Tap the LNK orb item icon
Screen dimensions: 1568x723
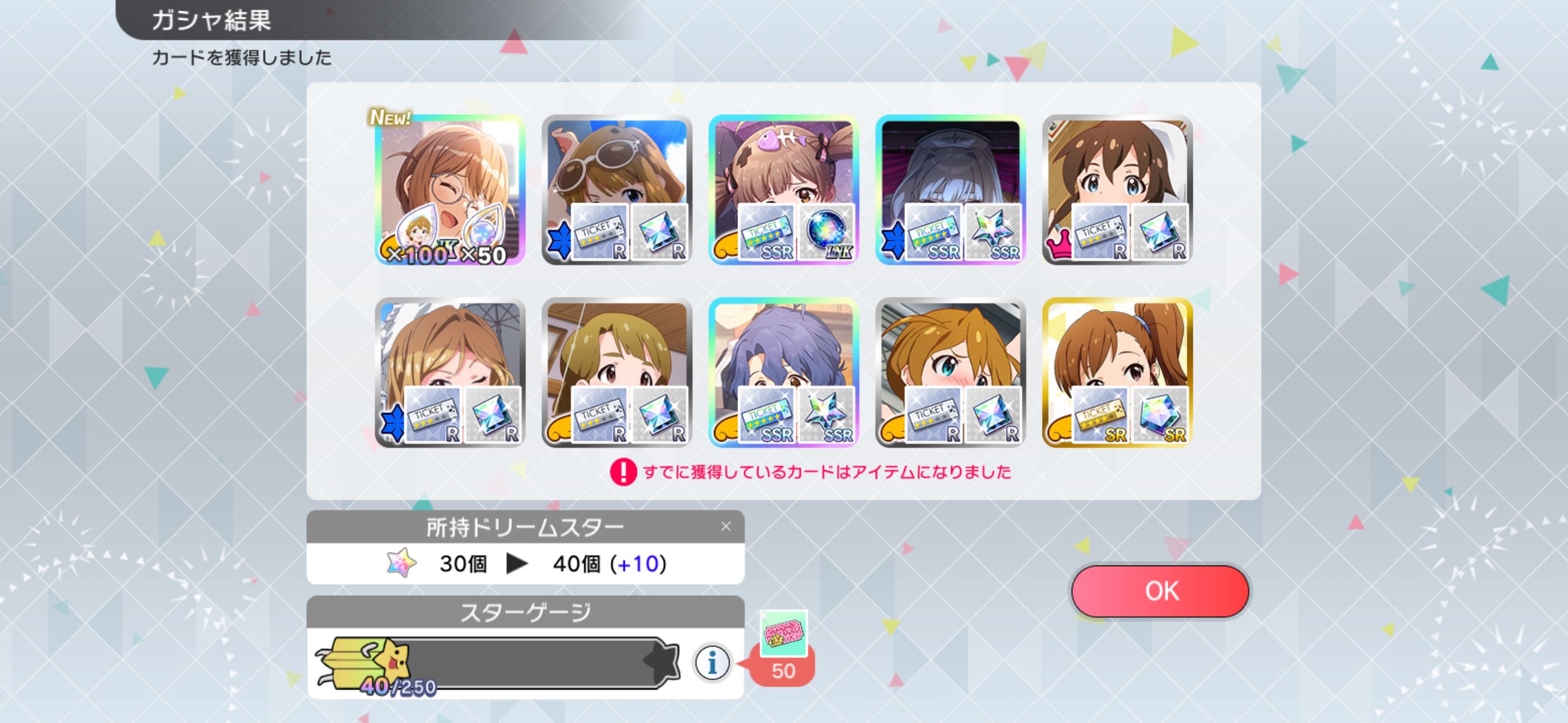coord(826,232)
